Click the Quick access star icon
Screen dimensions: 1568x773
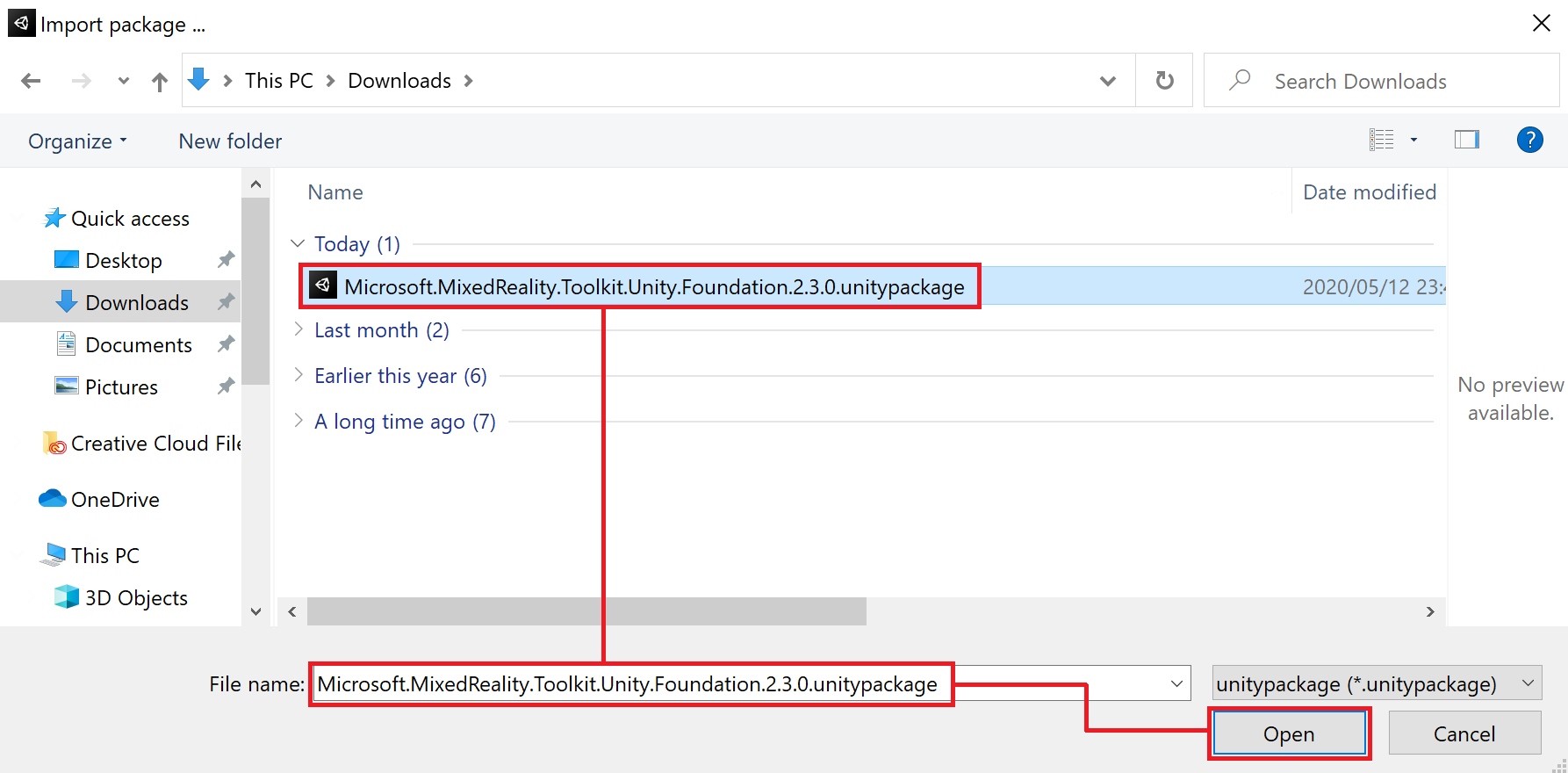[x=54, y=218]
